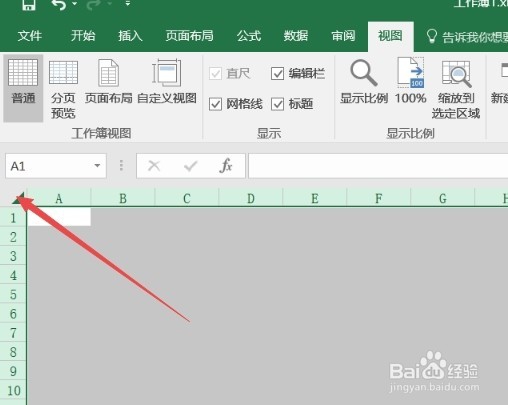Select column B header

pos(123,199)
